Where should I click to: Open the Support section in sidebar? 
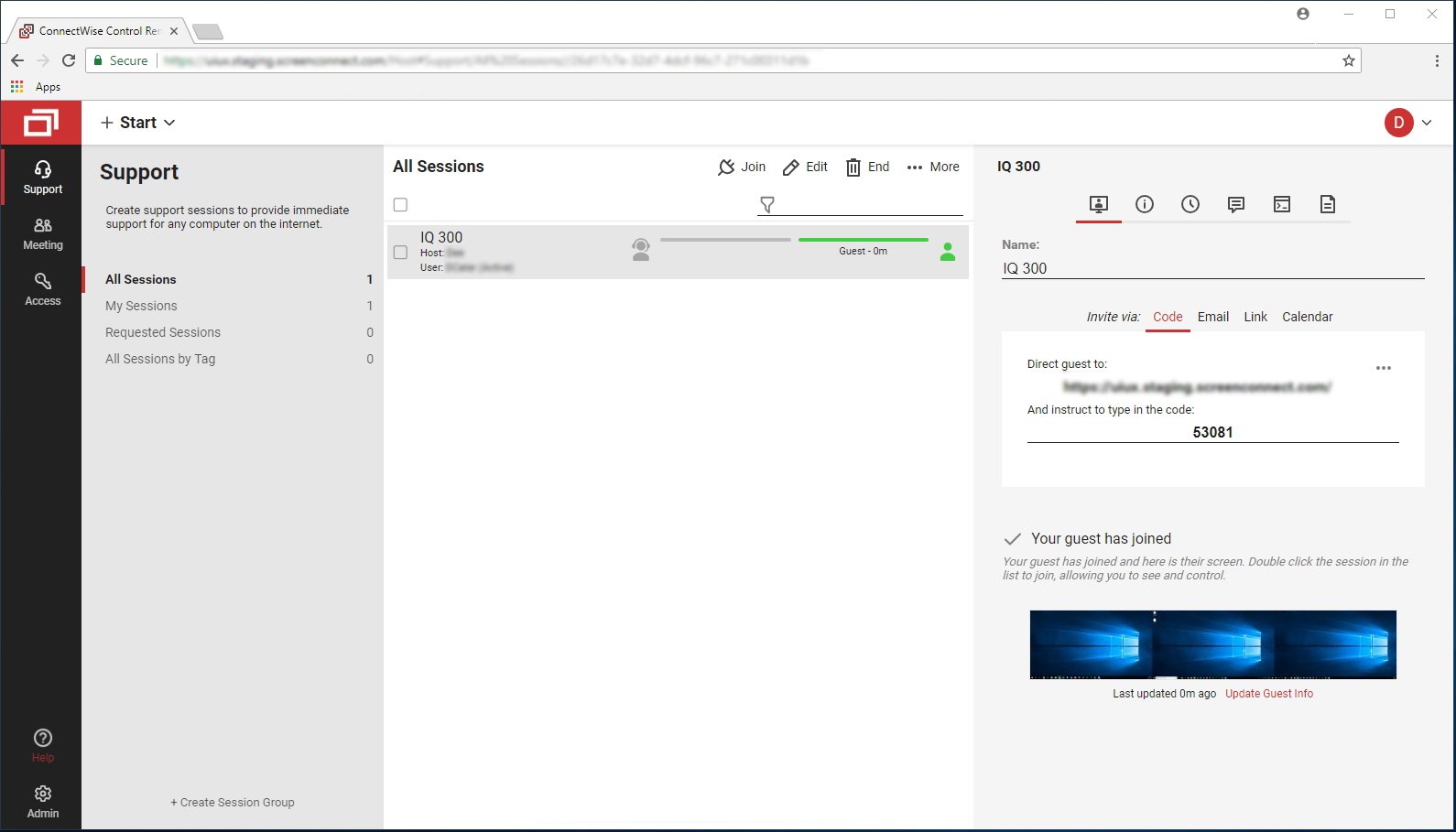pos(42,178)
